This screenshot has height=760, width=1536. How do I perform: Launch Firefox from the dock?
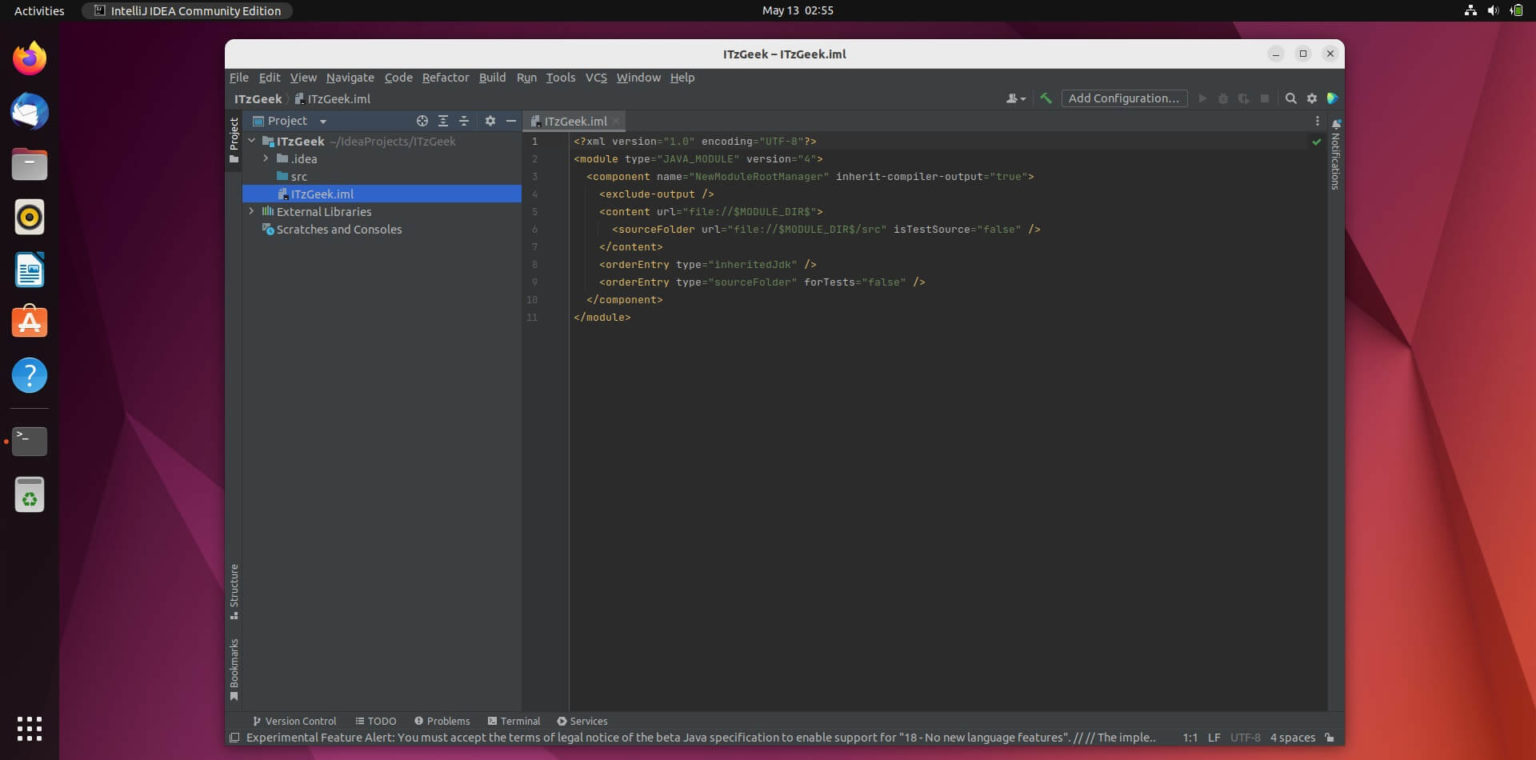pyautogui.click(x=29, y=58)
